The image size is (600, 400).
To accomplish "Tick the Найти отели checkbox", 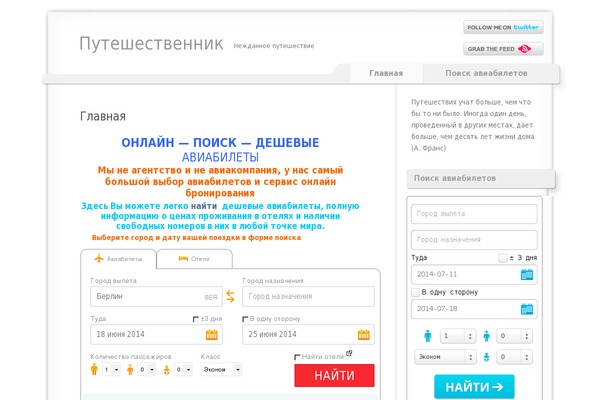I will point(297,357).
